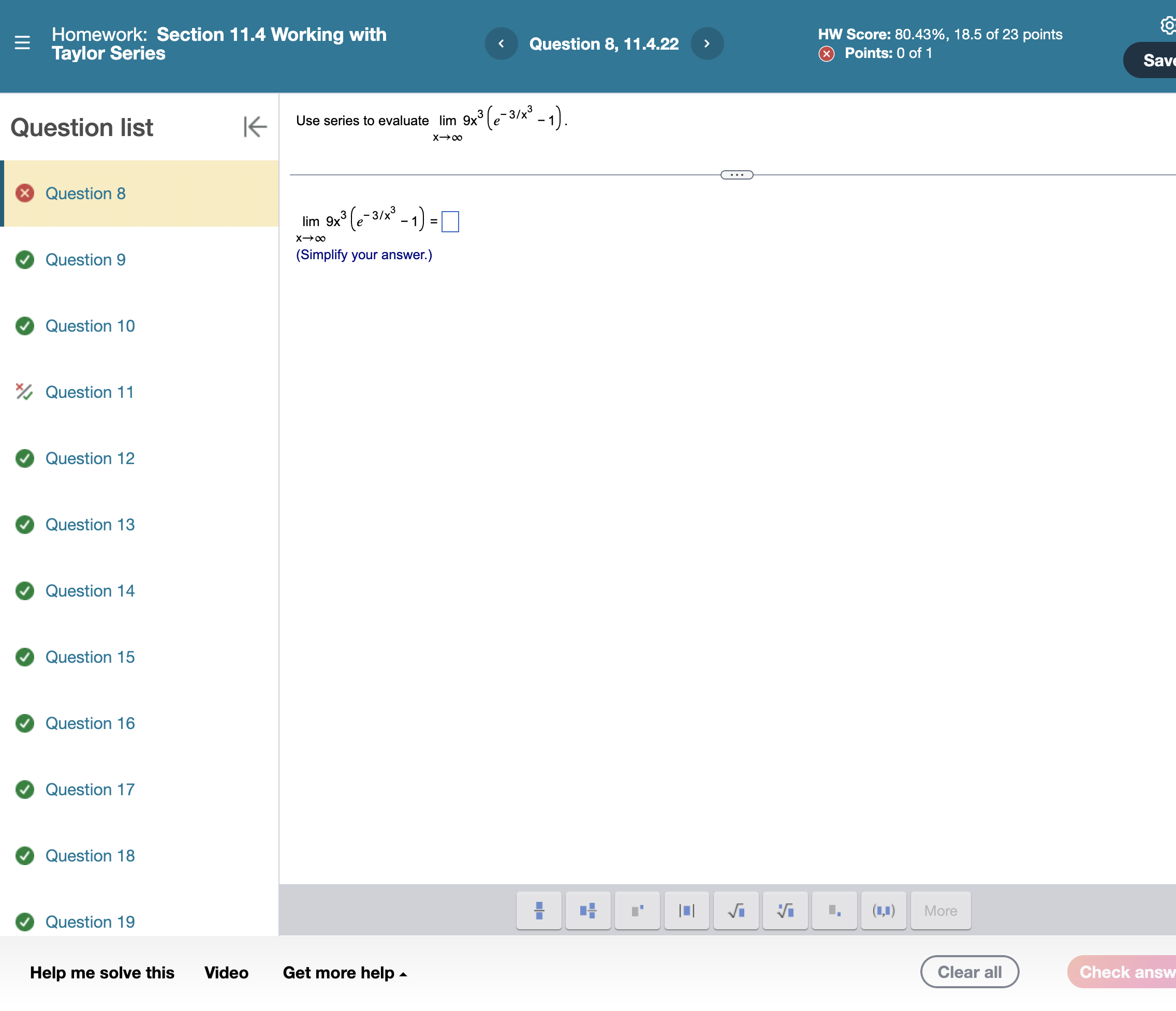Go to the previous question
Image resolution: width=1176 pixels, height=1011 pixels.
501,43
